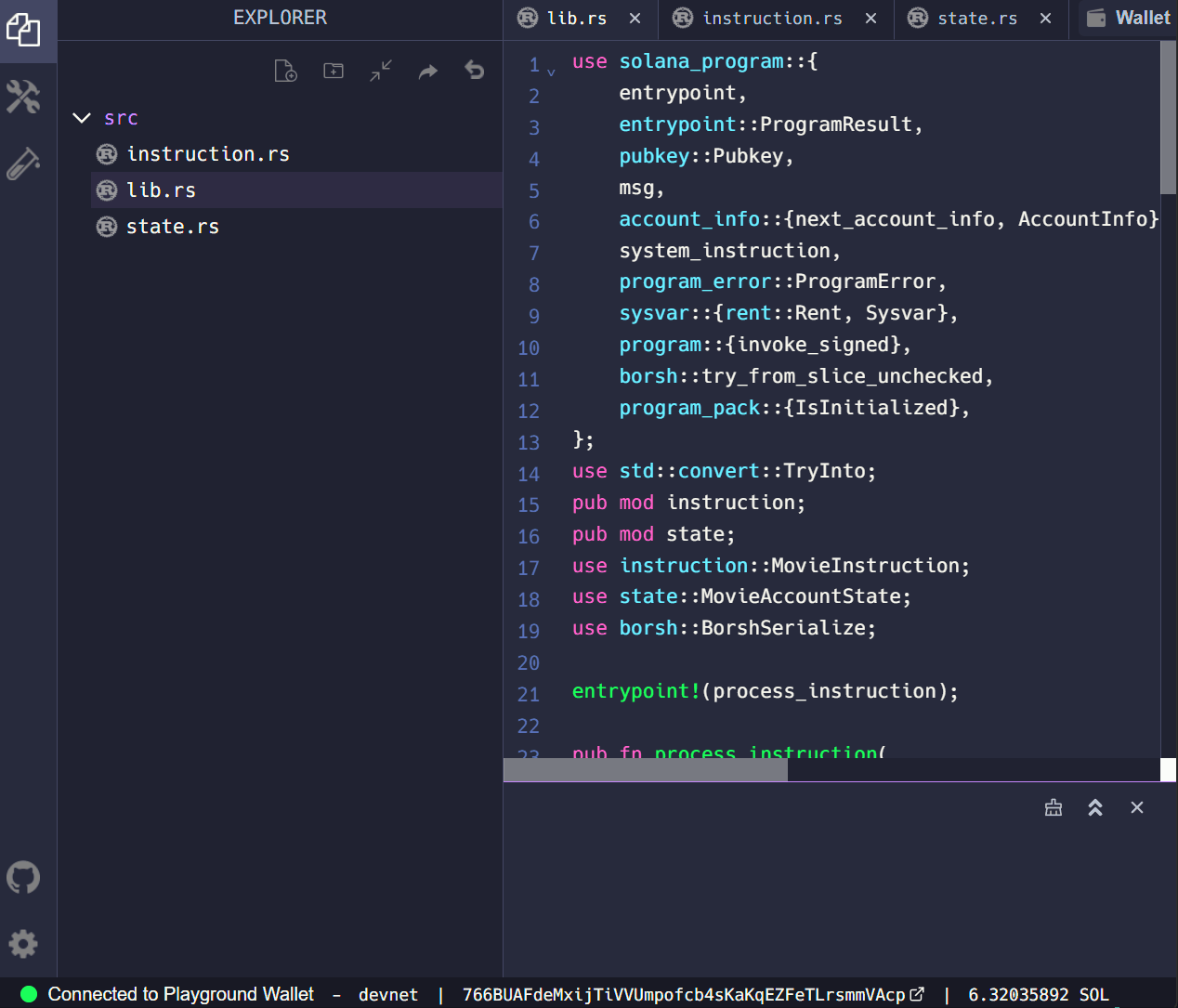Viewport: 1178px width, 1008px height.
Task: Open the Test panel in the sidebar
Action: (x=23, y=163)
